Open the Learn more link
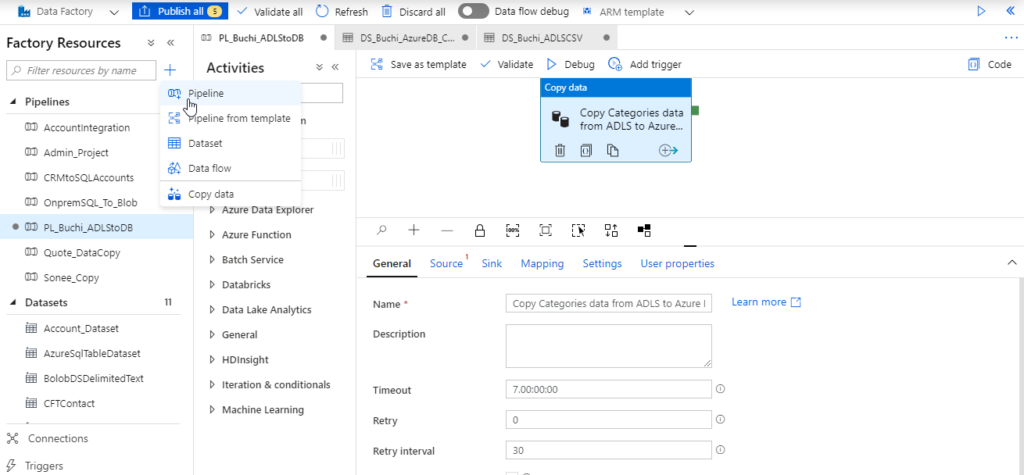Viewport: 1024px width, 475px height. (765, 302)
